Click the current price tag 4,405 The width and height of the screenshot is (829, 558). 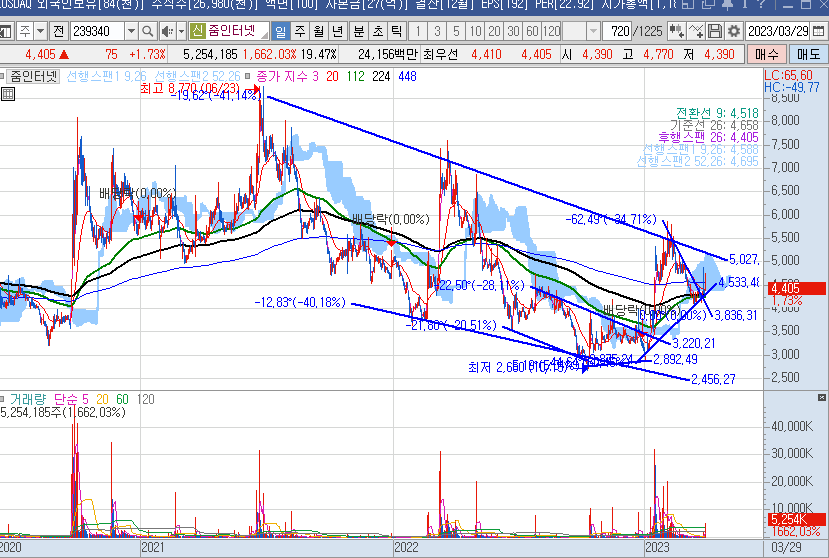796,288
